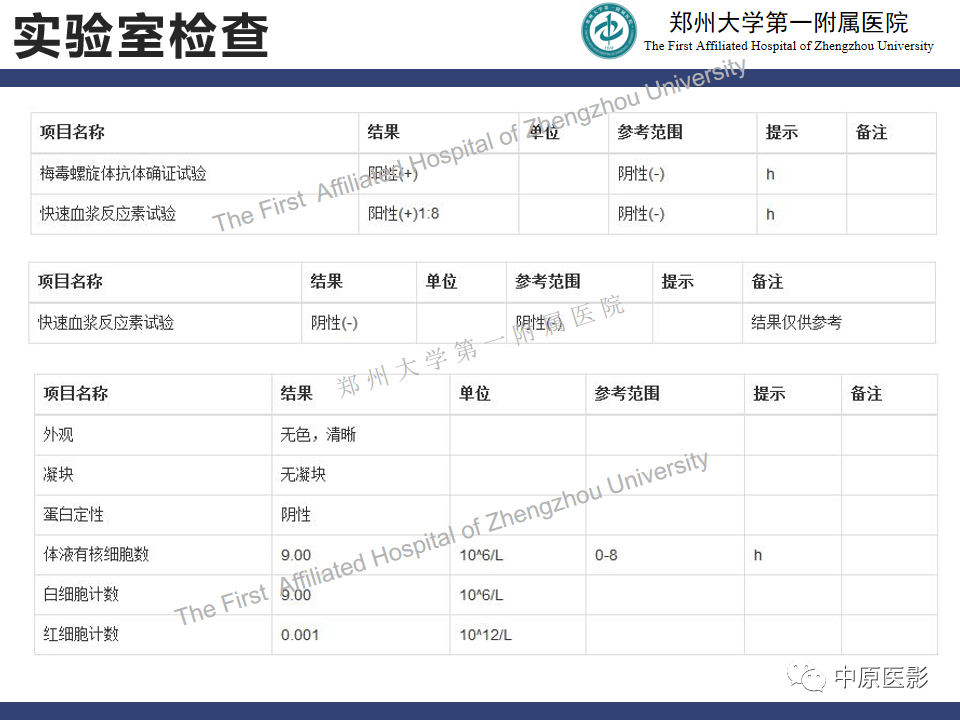Click the 阳性(+) result for 梅毒螺旋体抗体确证试验

(x=392, y=173)
